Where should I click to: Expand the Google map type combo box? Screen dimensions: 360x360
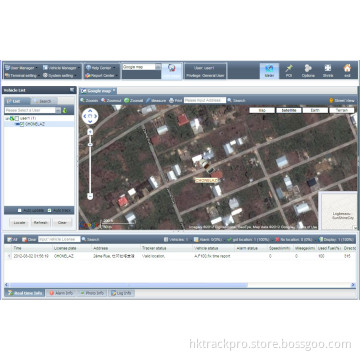click(158, 67)
